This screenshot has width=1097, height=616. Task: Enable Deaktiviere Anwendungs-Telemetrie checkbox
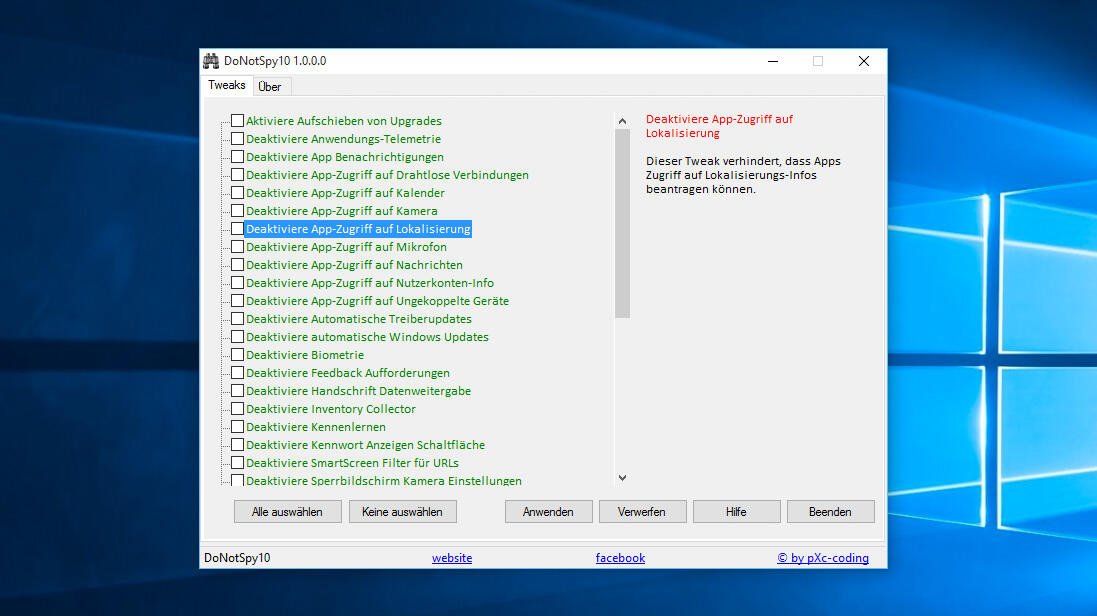click(238, 139)
